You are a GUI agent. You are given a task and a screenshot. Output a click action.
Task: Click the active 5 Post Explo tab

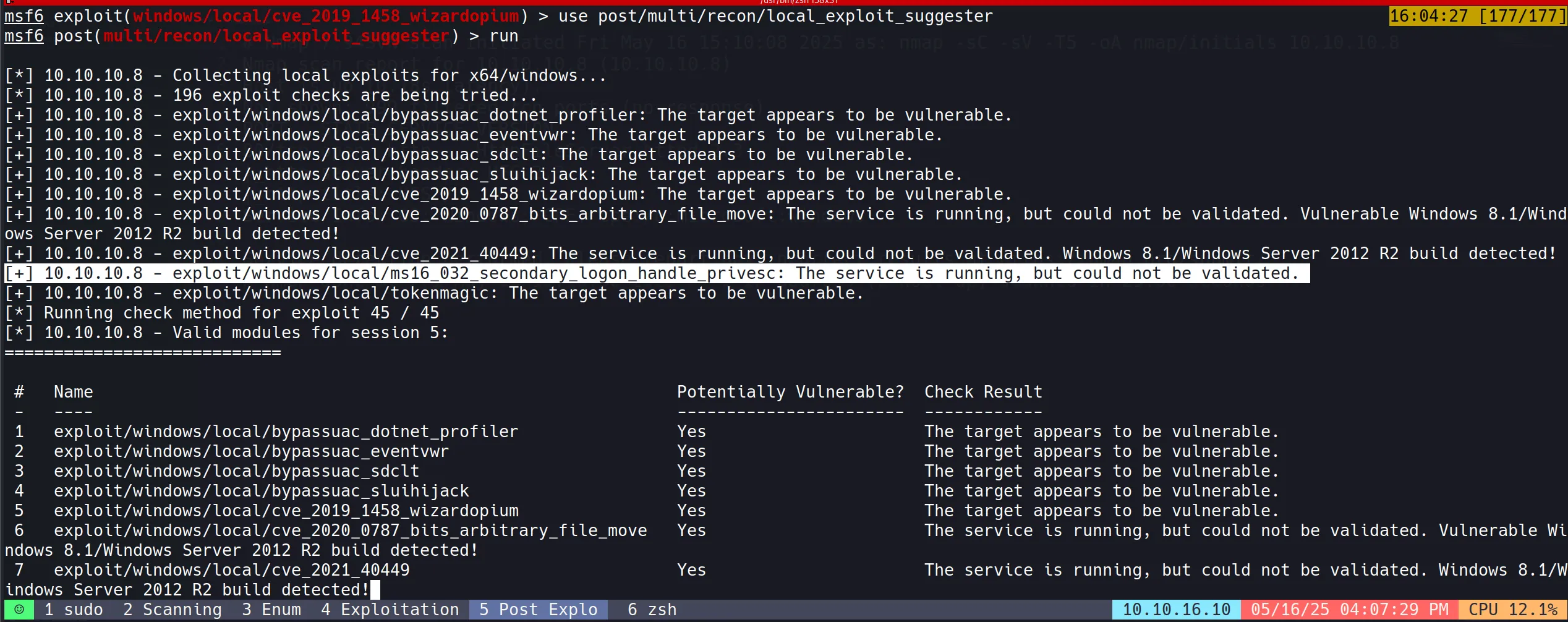[x=538, y=610]
